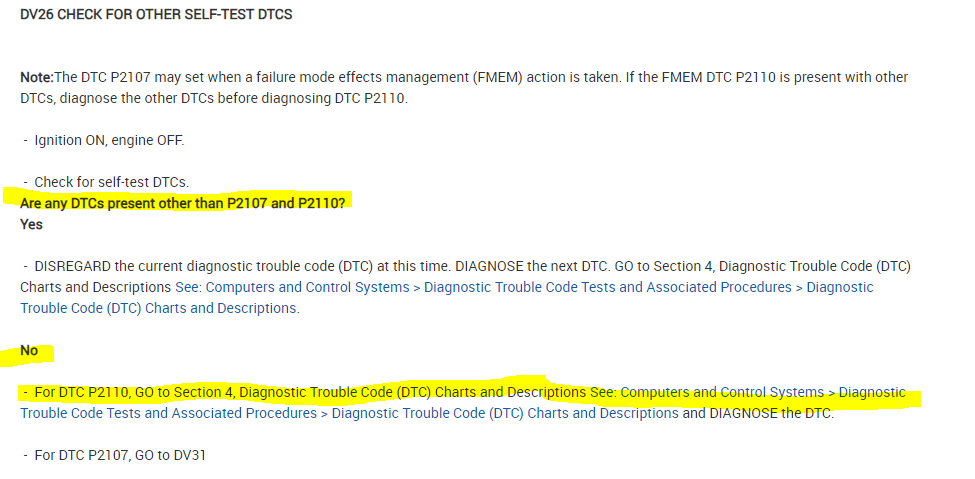Click 'Trouble Code (DTC) Charts and Descriptions.' link ending under Yes

click(159, 308)
